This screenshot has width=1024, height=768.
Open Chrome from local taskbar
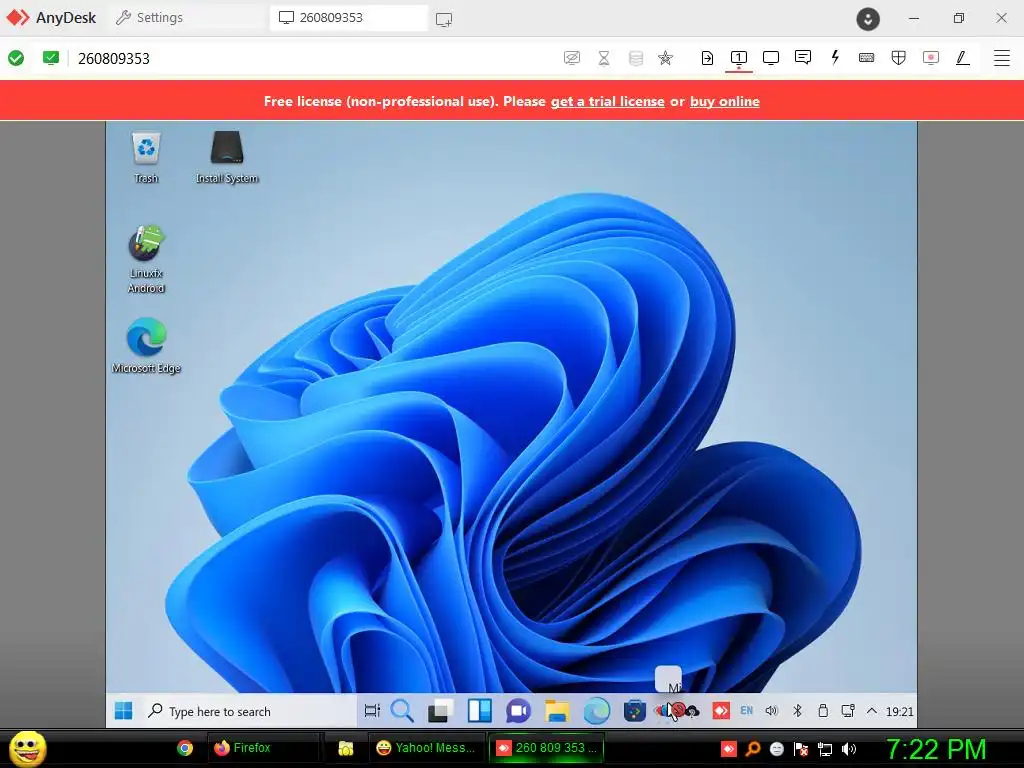tap(185, 748)
